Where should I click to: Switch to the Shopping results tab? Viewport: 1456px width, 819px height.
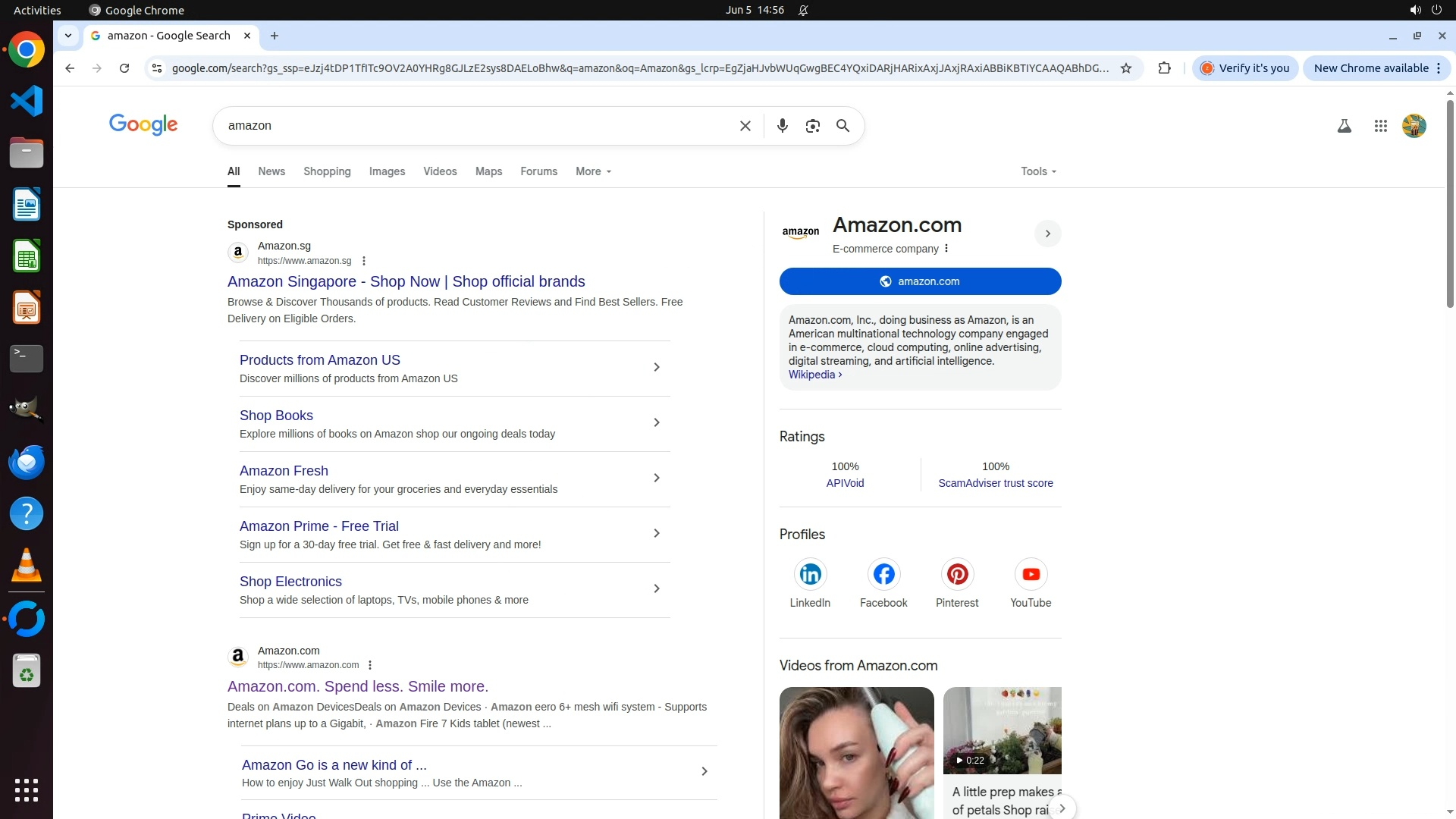coord(327,171)
